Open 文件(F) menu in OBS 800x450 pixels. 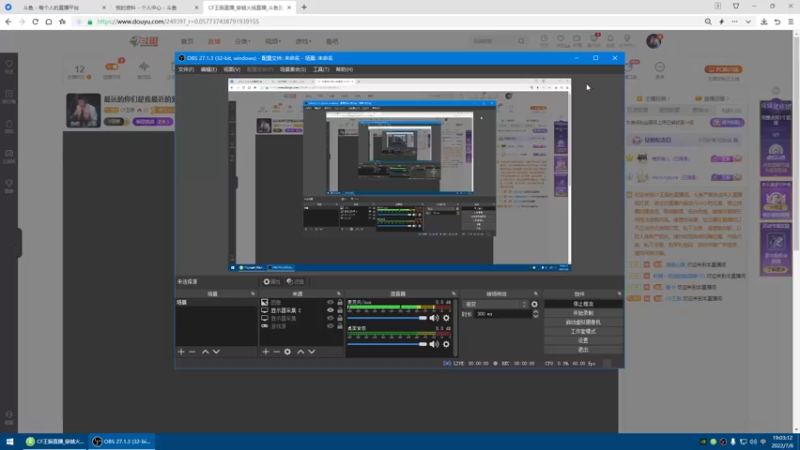point(186,69)
